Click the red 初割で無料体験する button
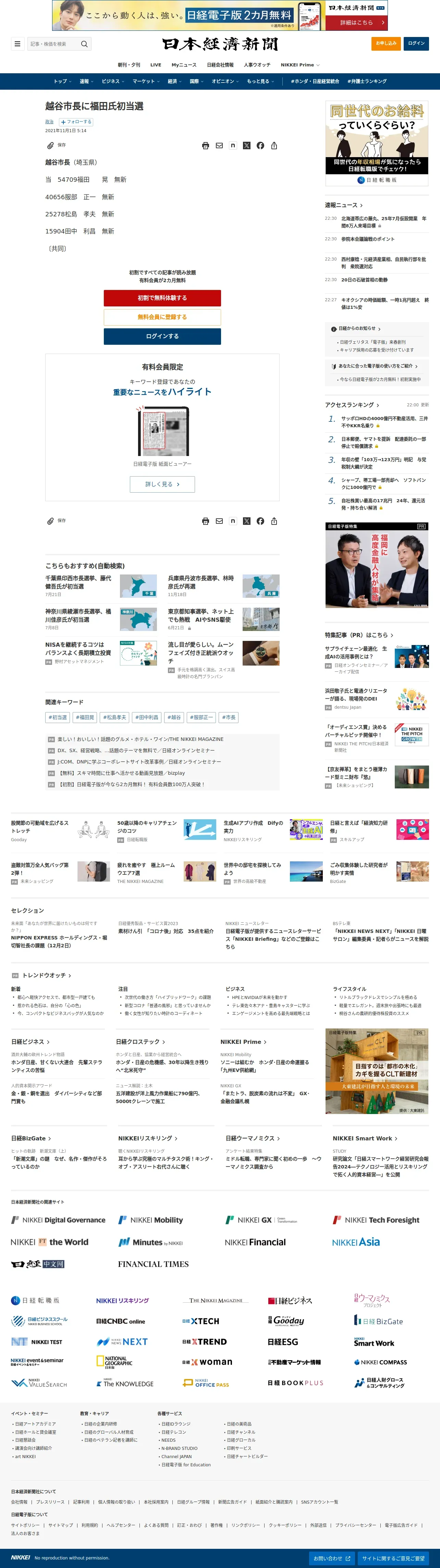This screenshot has width=440, height=1568. click(162, 298)
